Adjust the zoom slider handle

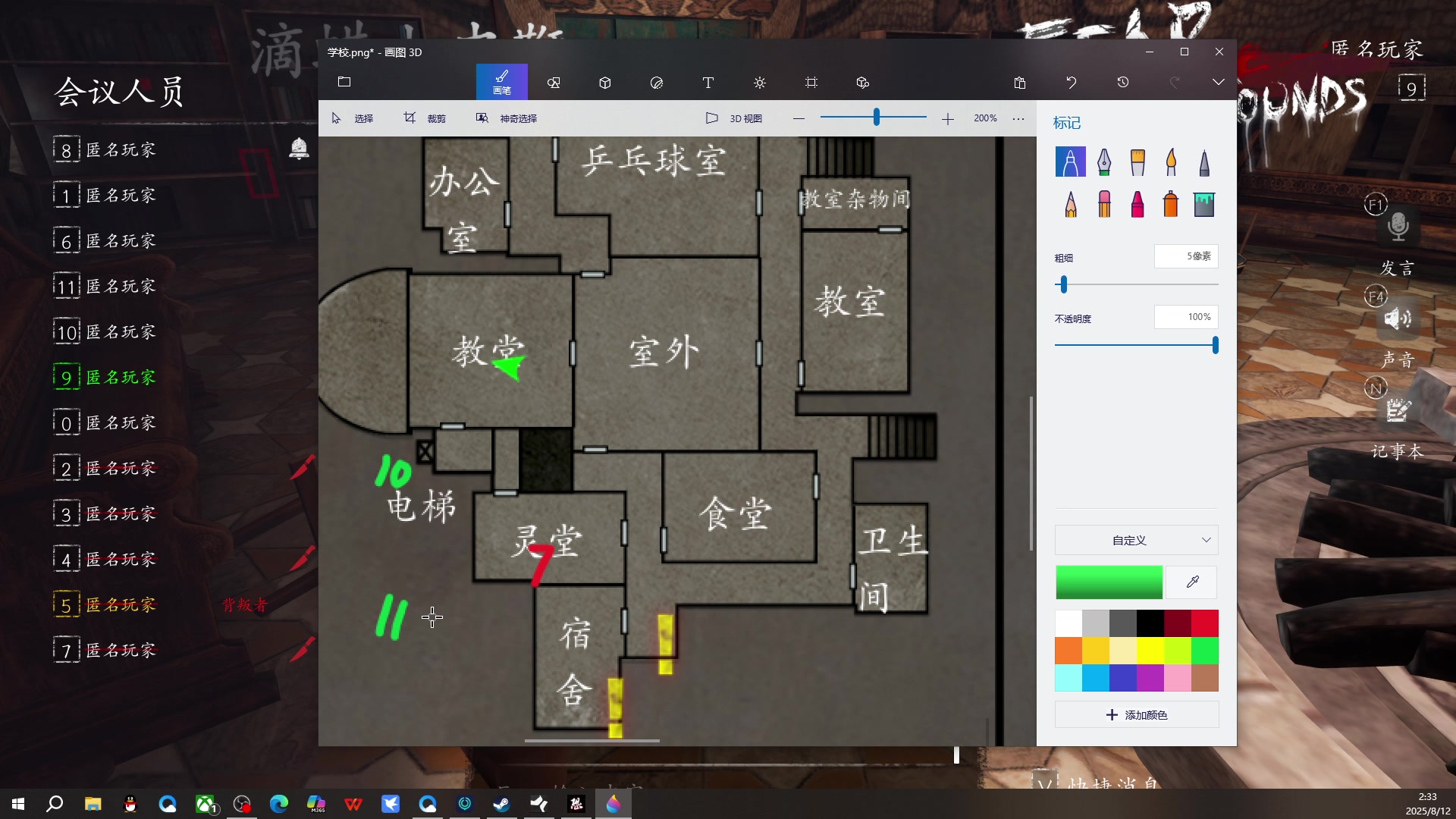click(x=877, y=117)
